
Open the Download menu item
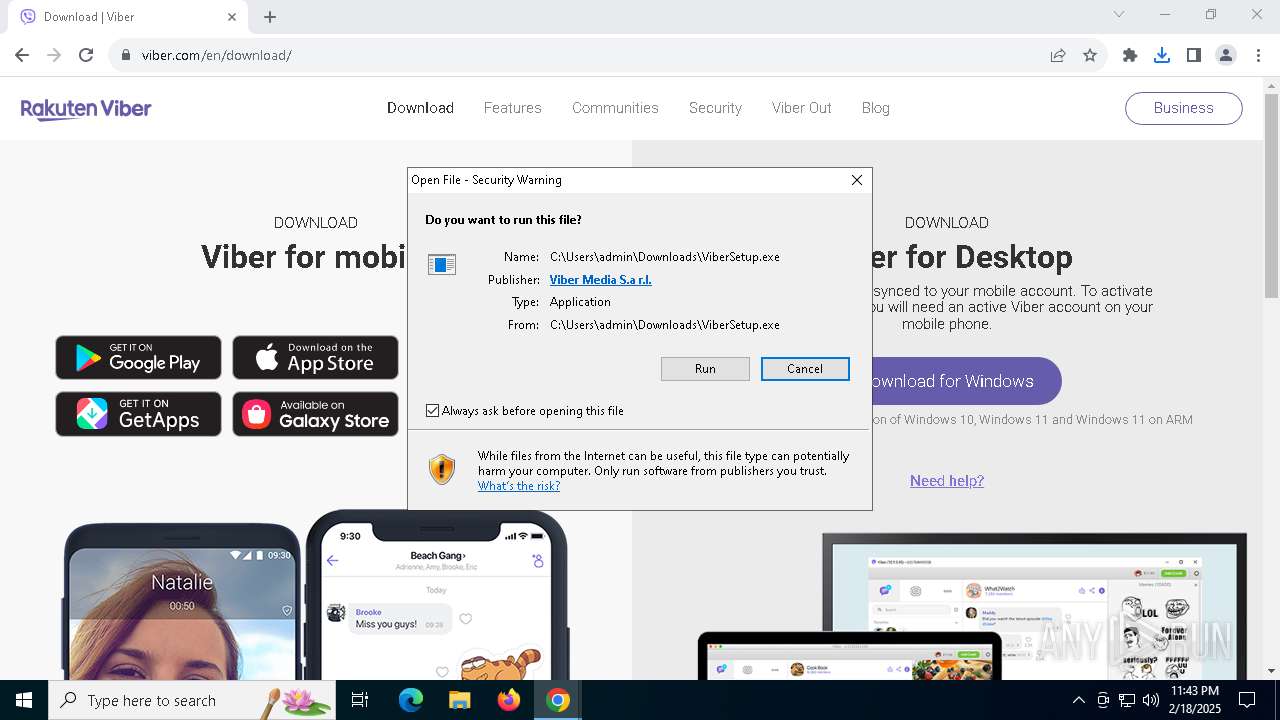click(x=420, y=108)
